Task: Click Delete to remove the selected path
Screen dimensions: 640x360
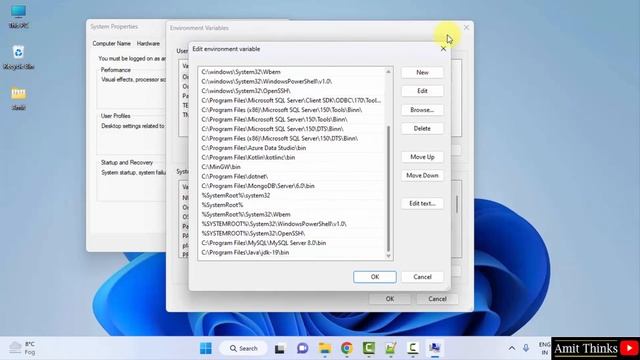Action: tap(422, 129)
